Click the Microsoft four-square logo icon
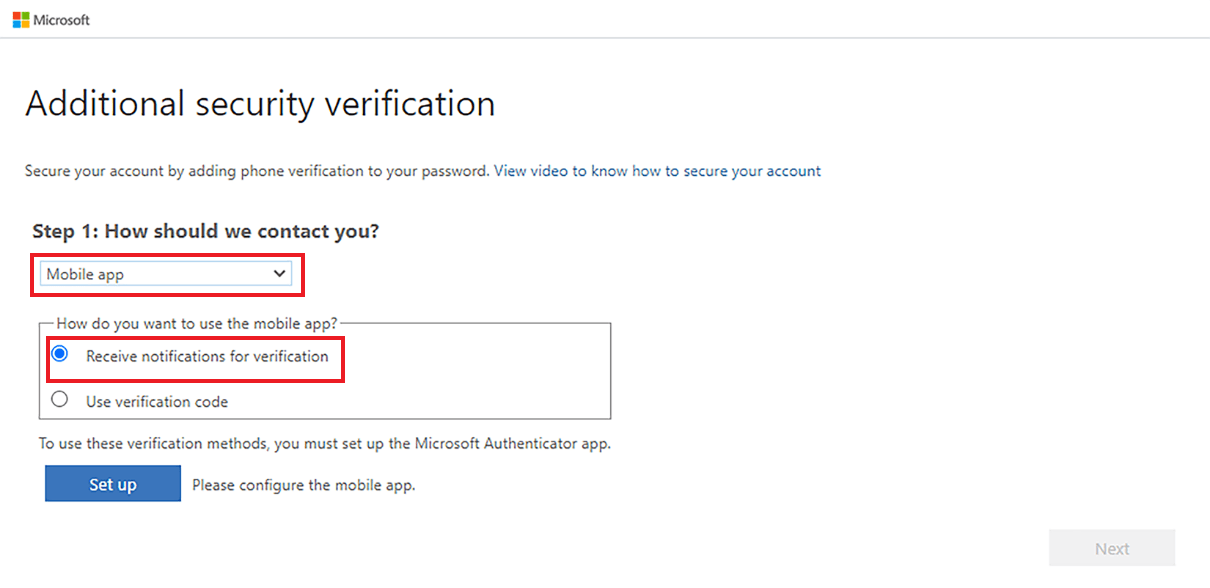This screenshot has height=588, width=1210. 21,20
